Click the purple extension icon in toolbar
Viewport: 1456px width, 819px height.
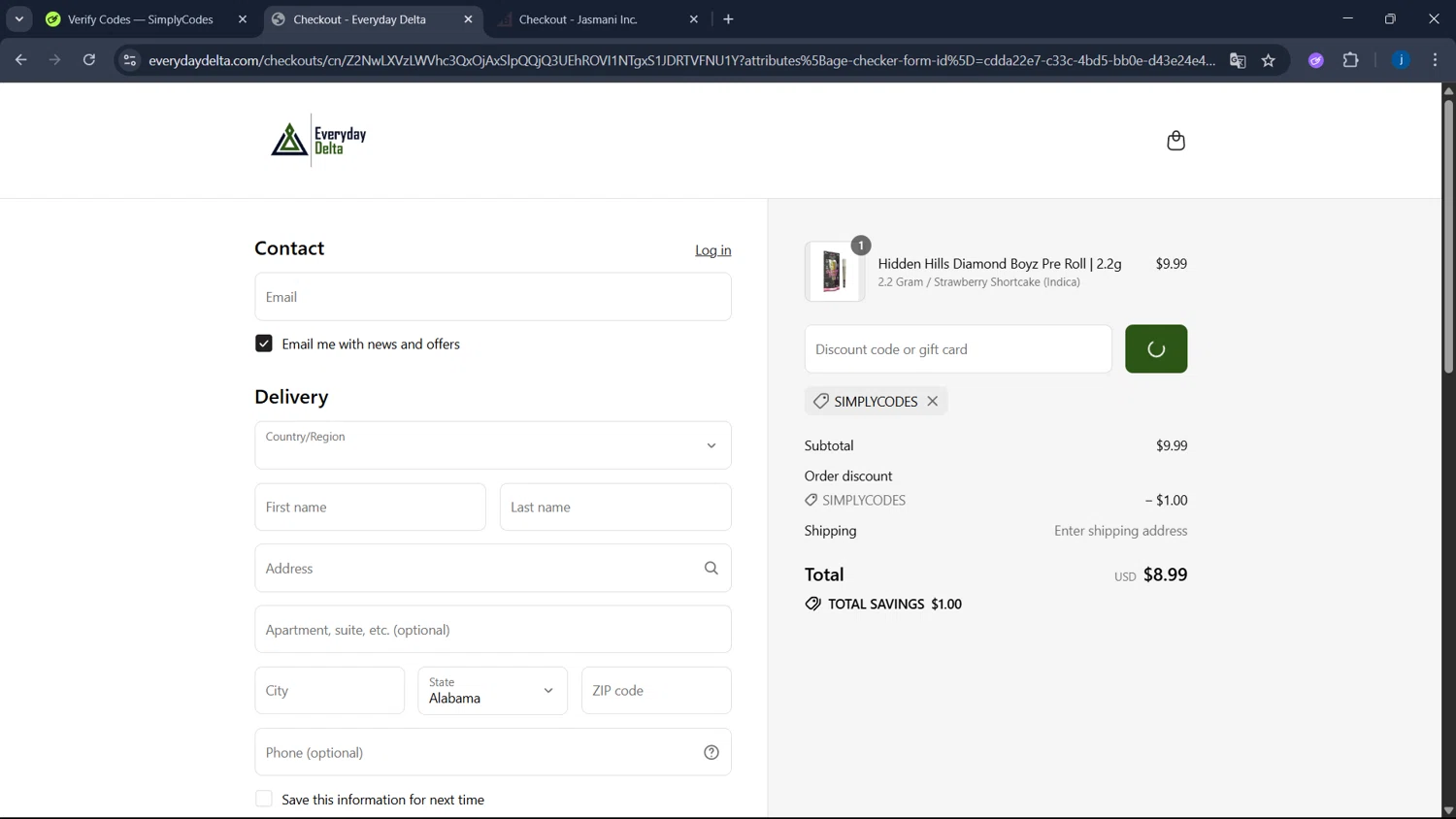1316,60
